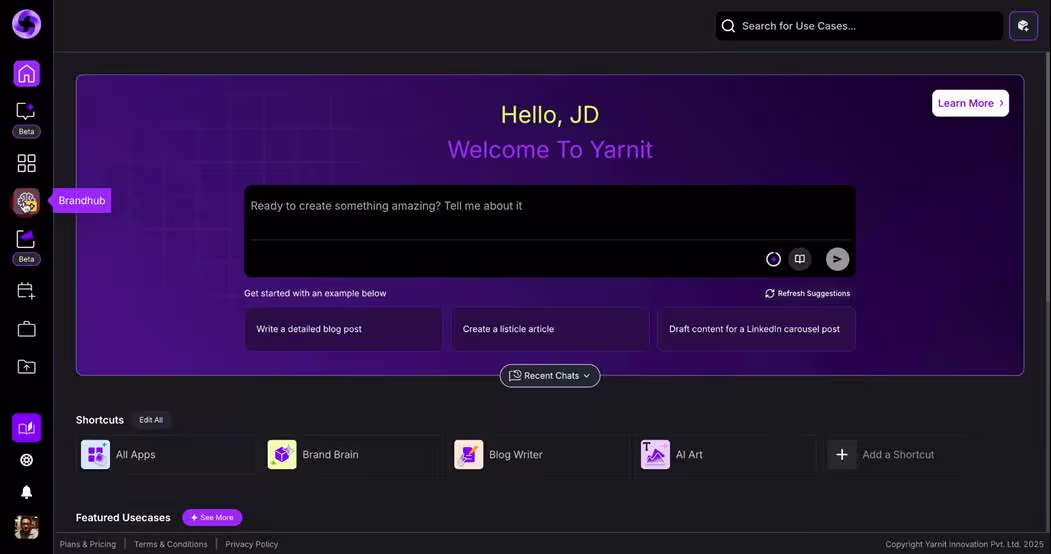Image resolution: width=1051 pixels, height=554 pixels.
Task: Open the apps grid sidebar icon
Action: (27, 163)
